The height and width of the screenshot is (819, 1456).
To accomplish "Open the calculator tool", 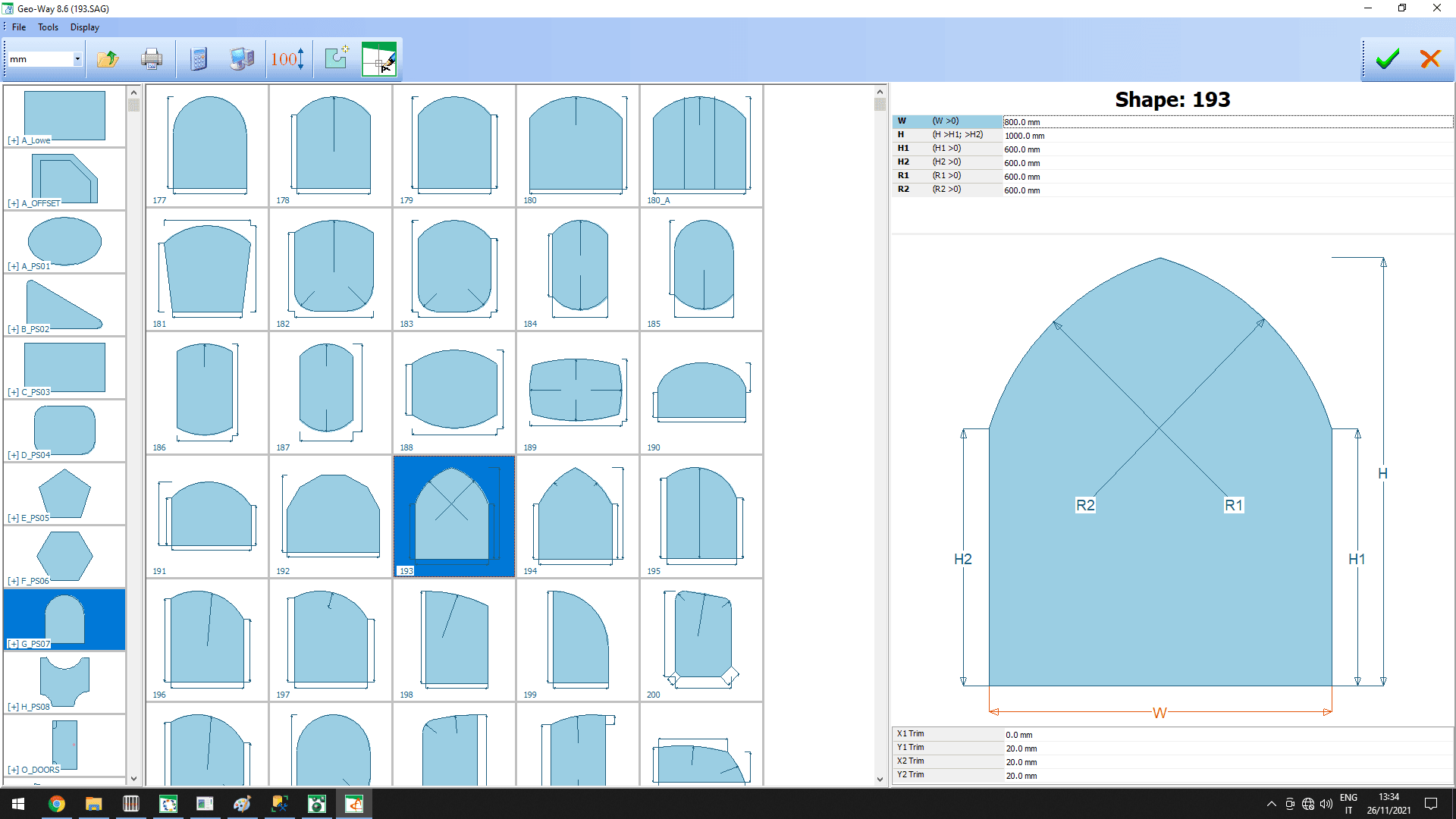I will click(x=199, y=59).
